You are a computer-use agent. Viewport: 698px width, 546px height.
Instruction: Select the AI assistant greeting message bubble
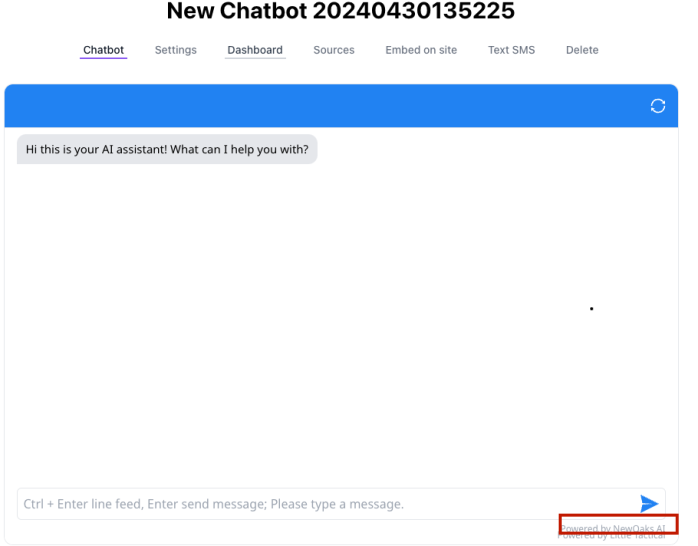(167, 149)
